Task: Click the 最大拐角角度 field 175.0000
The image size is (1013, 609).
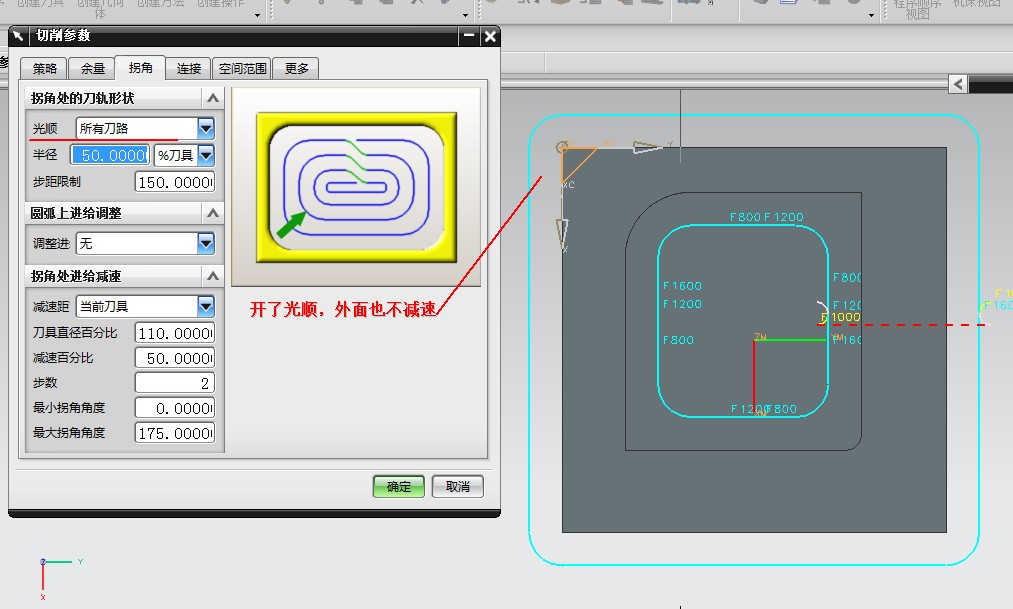Action: [175, 433]
